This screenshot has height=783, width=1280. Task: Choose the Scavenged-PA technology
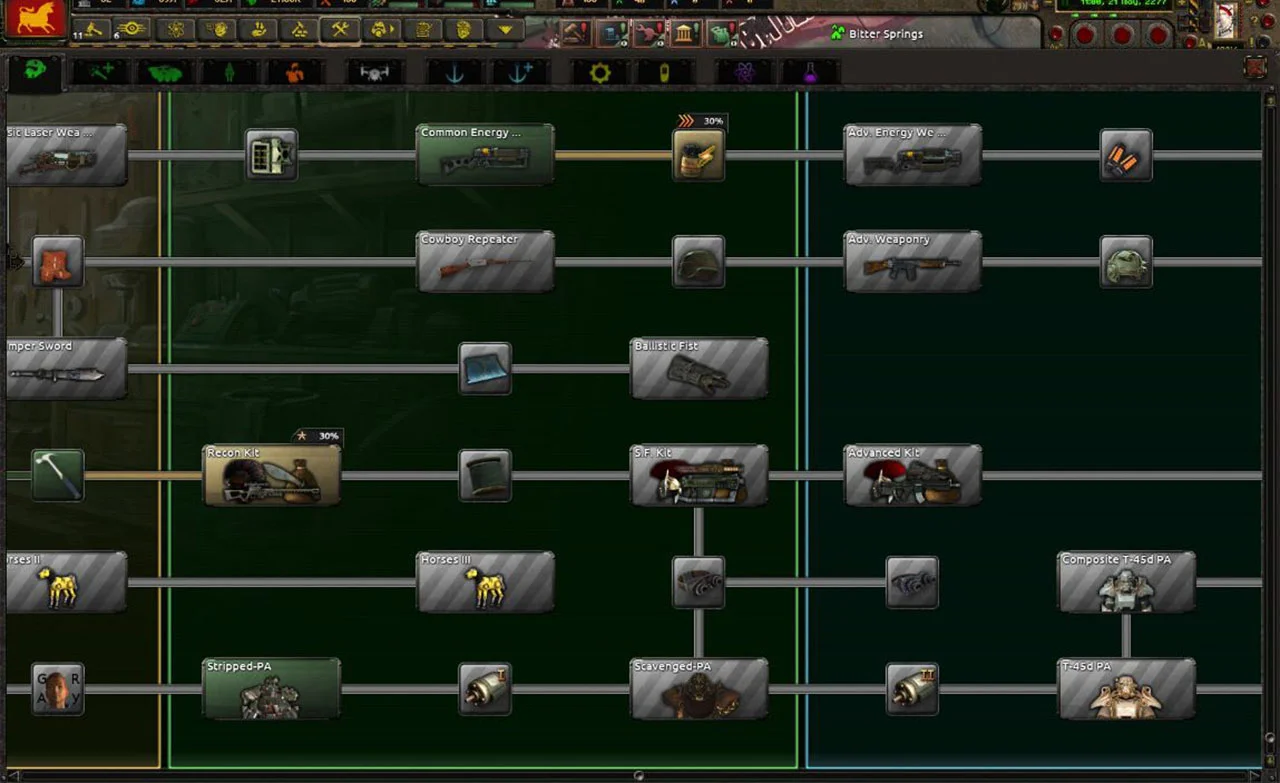pyautogui.click(x=699, y=688)
